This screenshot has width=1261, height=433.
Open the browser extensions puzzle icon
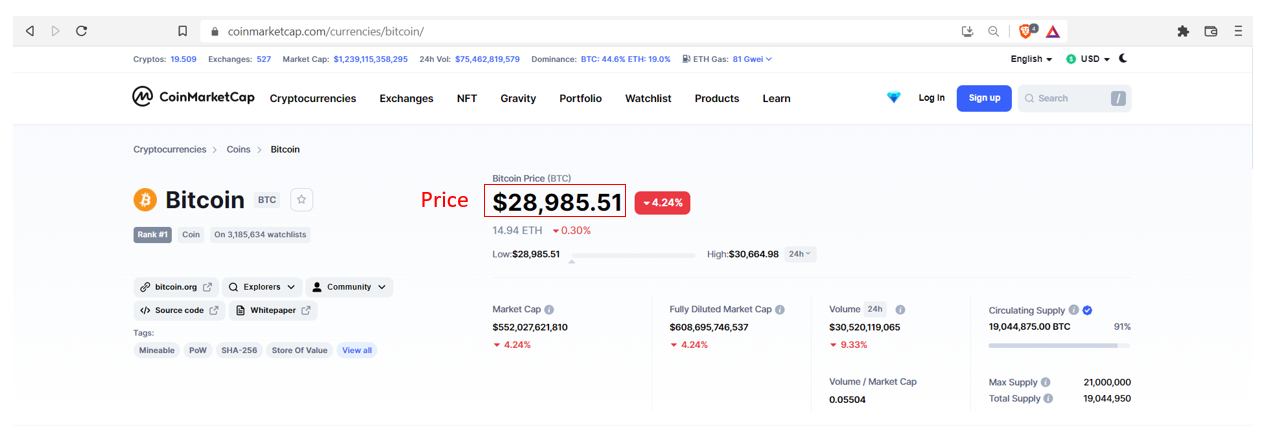click(x=1183, y=31)
